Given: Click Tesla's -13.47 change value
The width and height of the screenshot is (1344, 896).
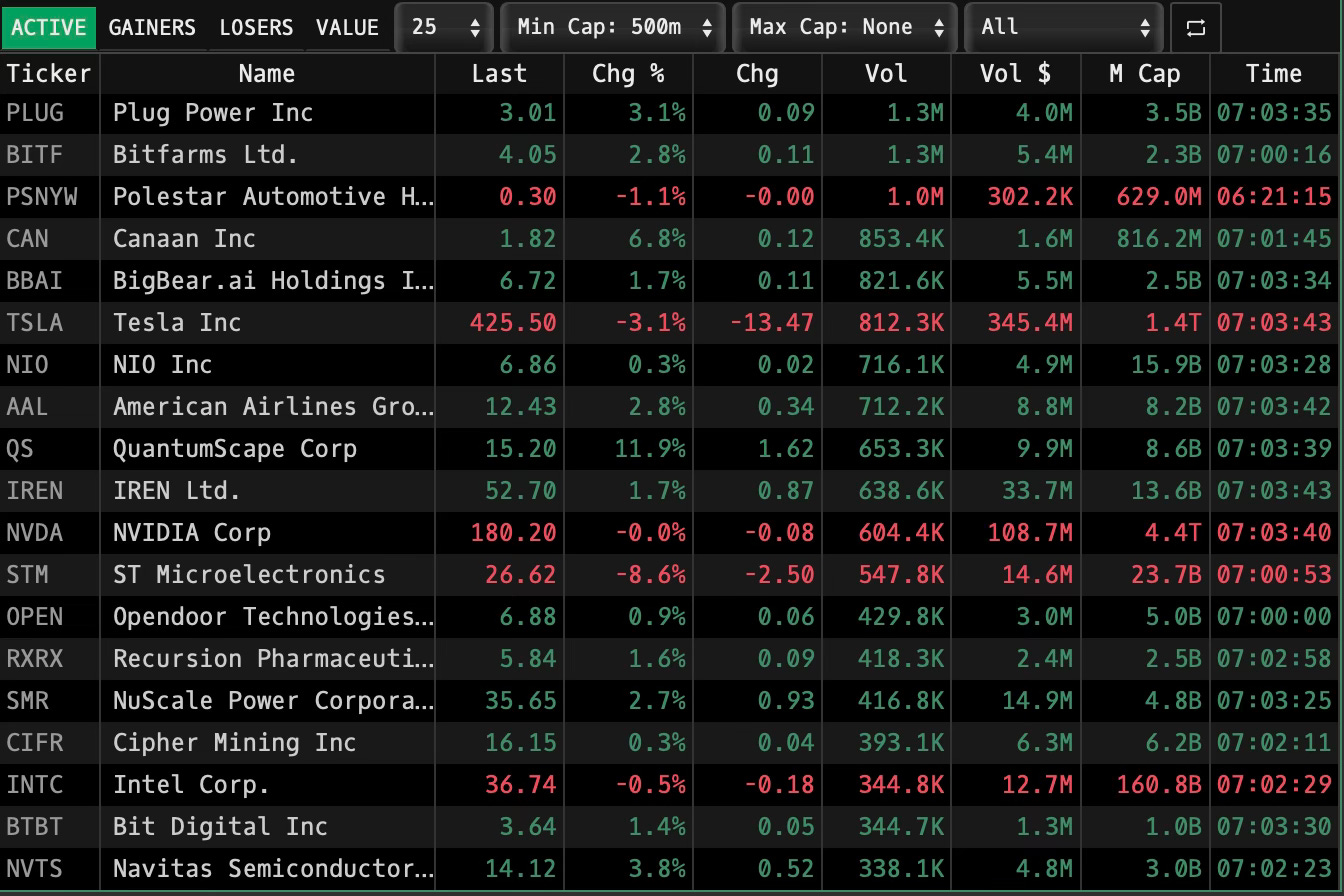Looking at the screenshot, I should tap(772, 323).
